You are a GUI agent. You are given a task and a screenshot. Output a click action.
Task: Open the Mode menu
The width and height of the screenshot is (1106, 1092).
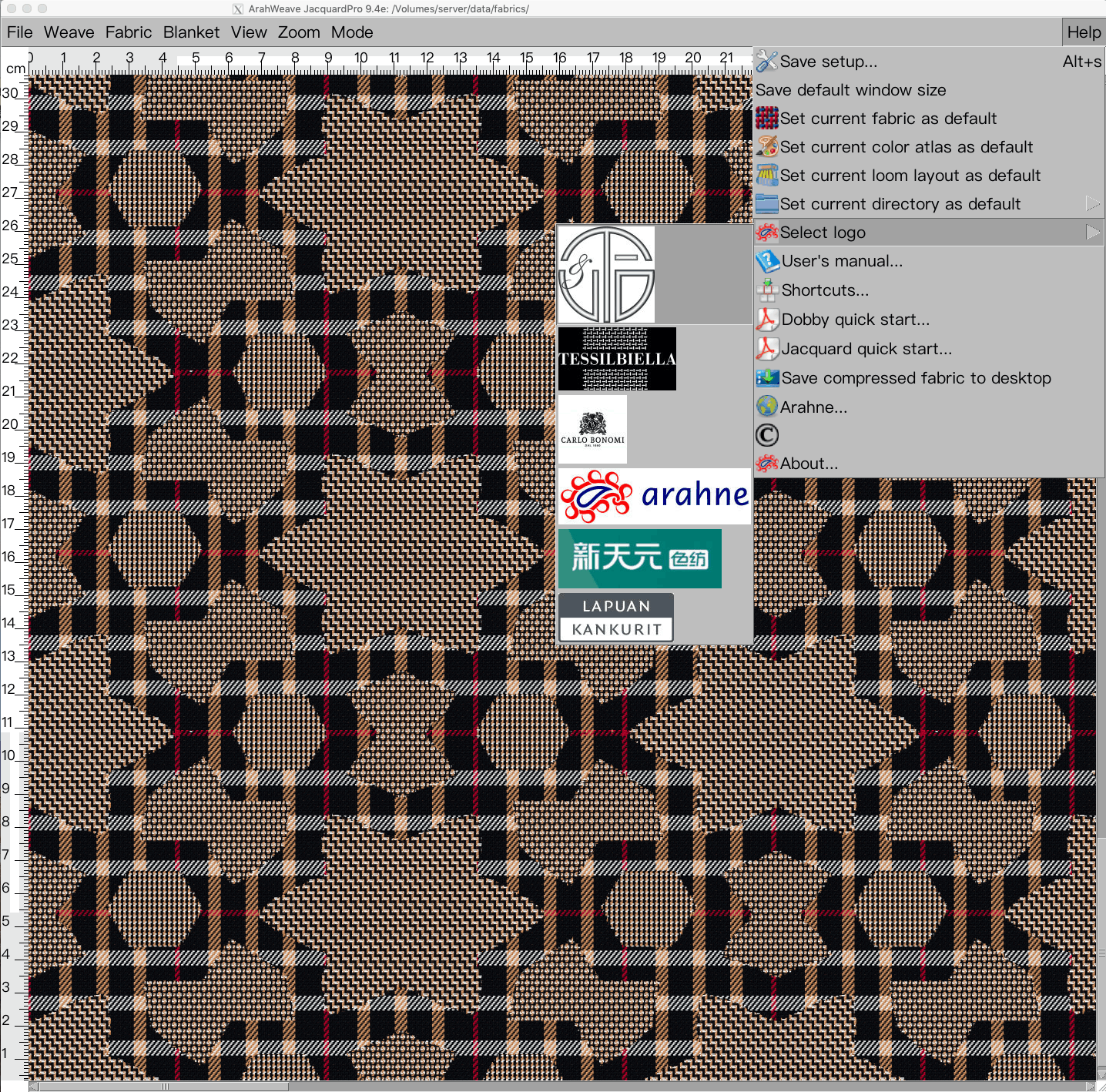[x=352, y=32]
